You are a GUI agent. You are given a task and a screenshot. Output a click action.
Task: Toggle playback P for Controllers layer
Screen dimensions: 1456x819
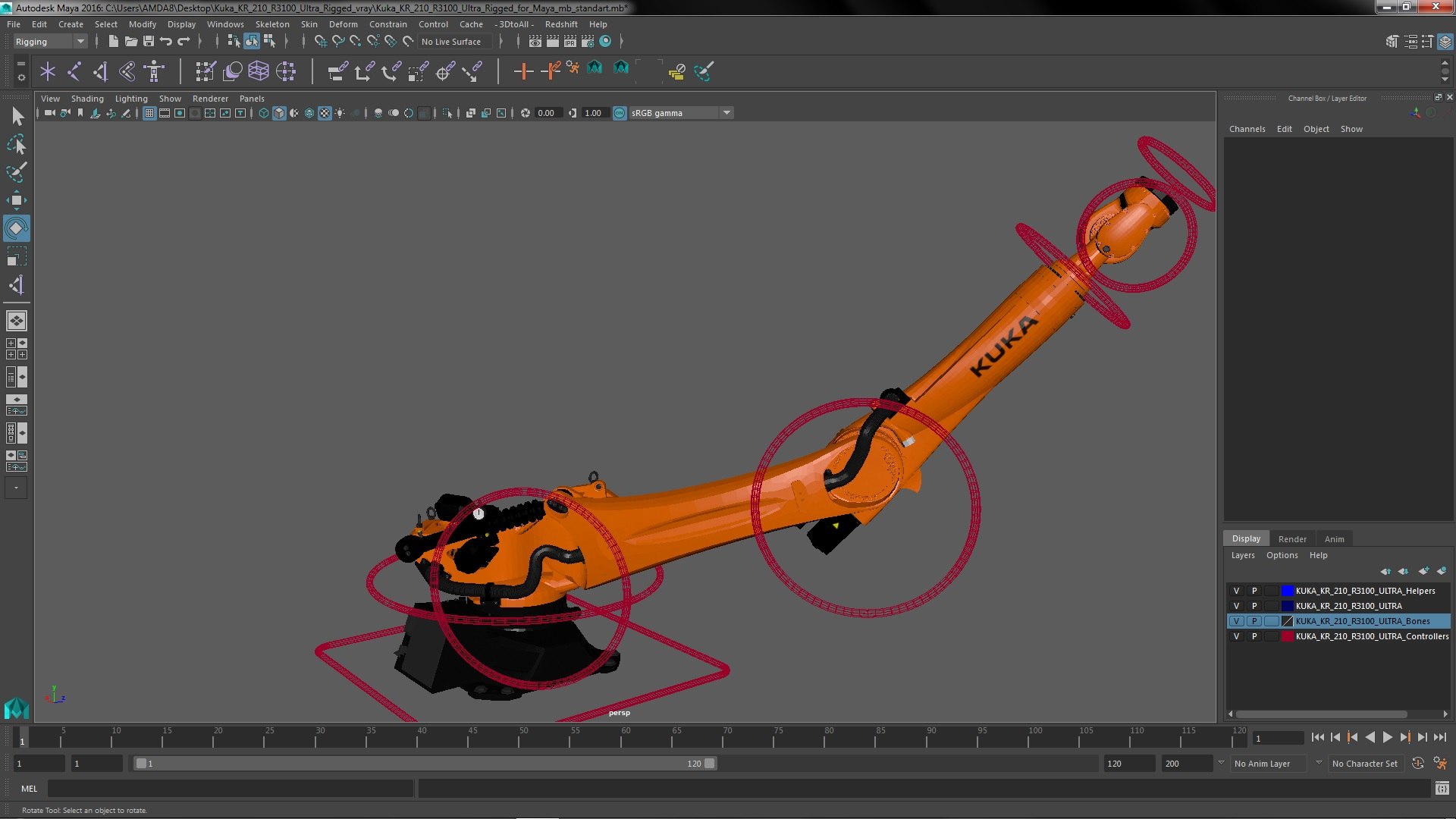pos(1254,636)
